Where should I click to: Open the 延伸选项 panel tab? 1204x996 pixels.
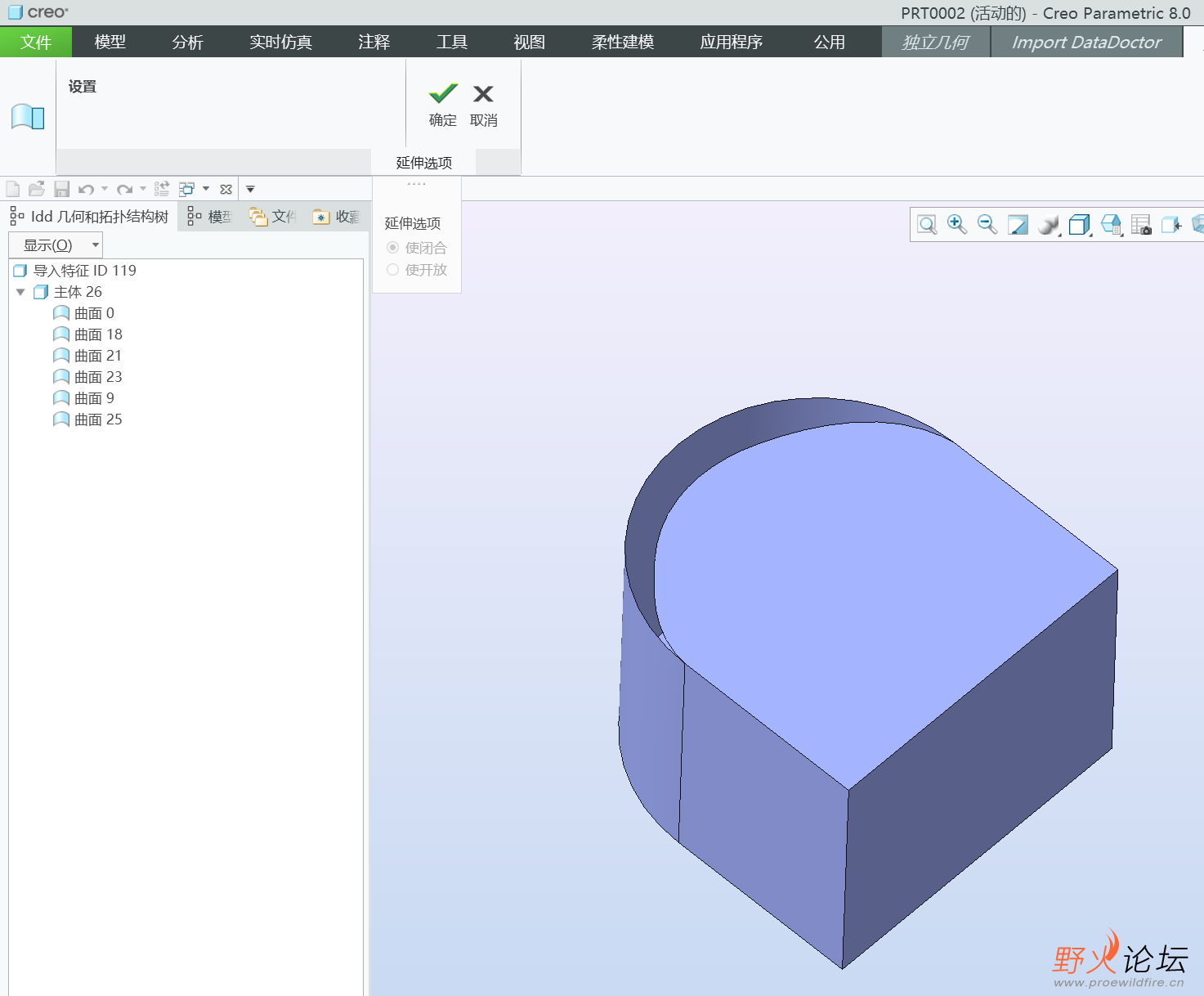point(423,163)
